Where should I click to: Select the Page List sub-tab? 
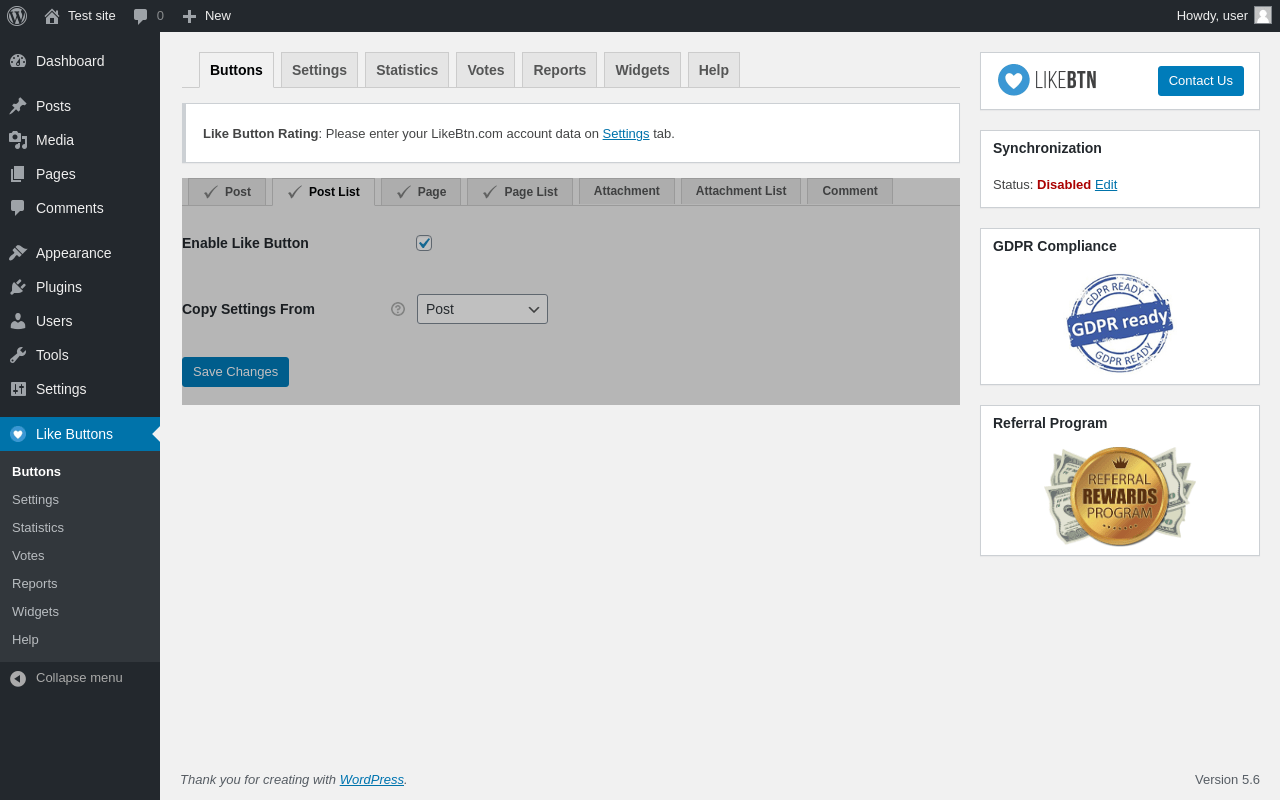pos(520,192)
